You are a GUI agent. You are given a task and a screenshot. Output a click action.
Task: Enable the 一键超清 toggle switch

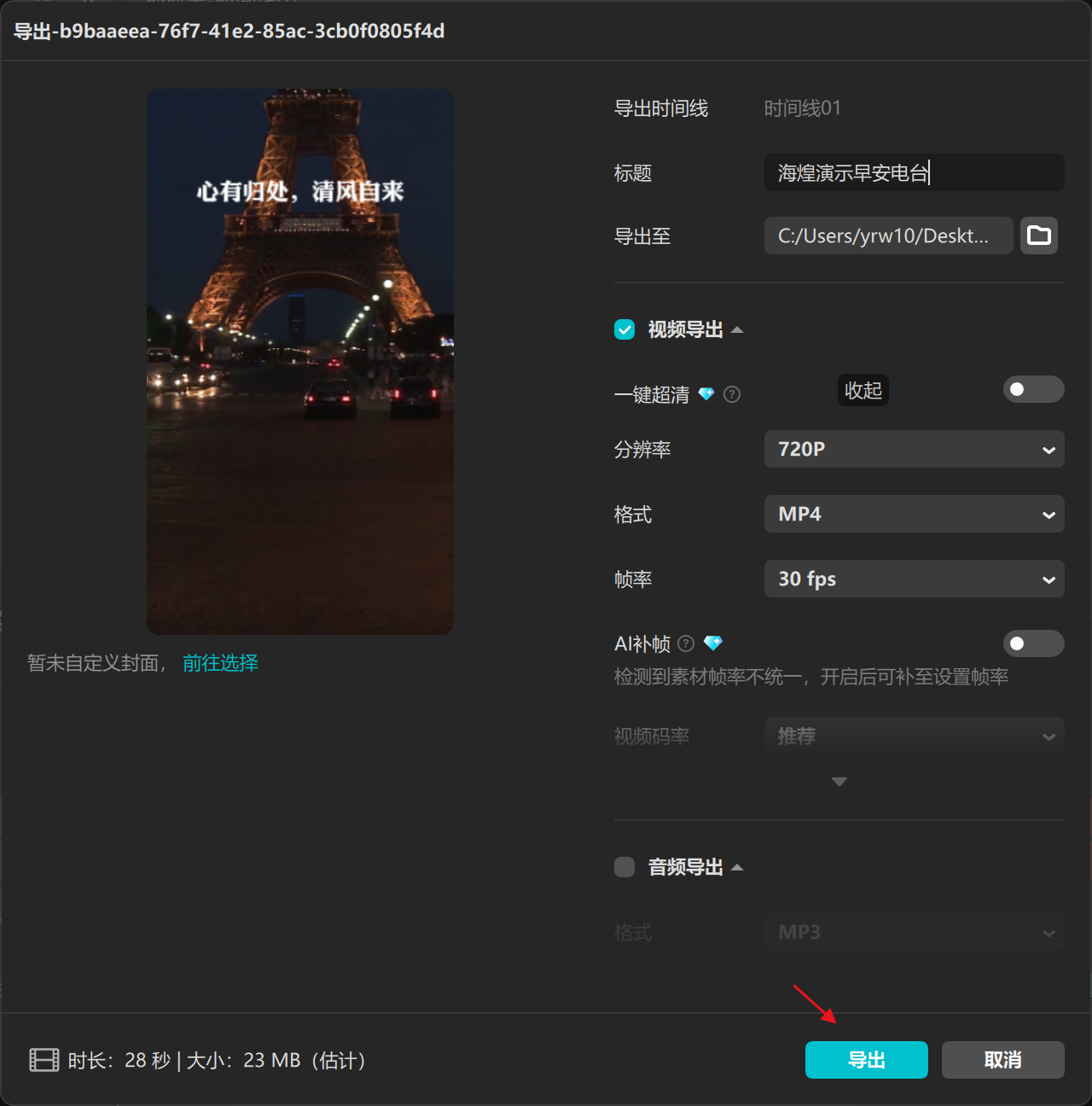1033,389
